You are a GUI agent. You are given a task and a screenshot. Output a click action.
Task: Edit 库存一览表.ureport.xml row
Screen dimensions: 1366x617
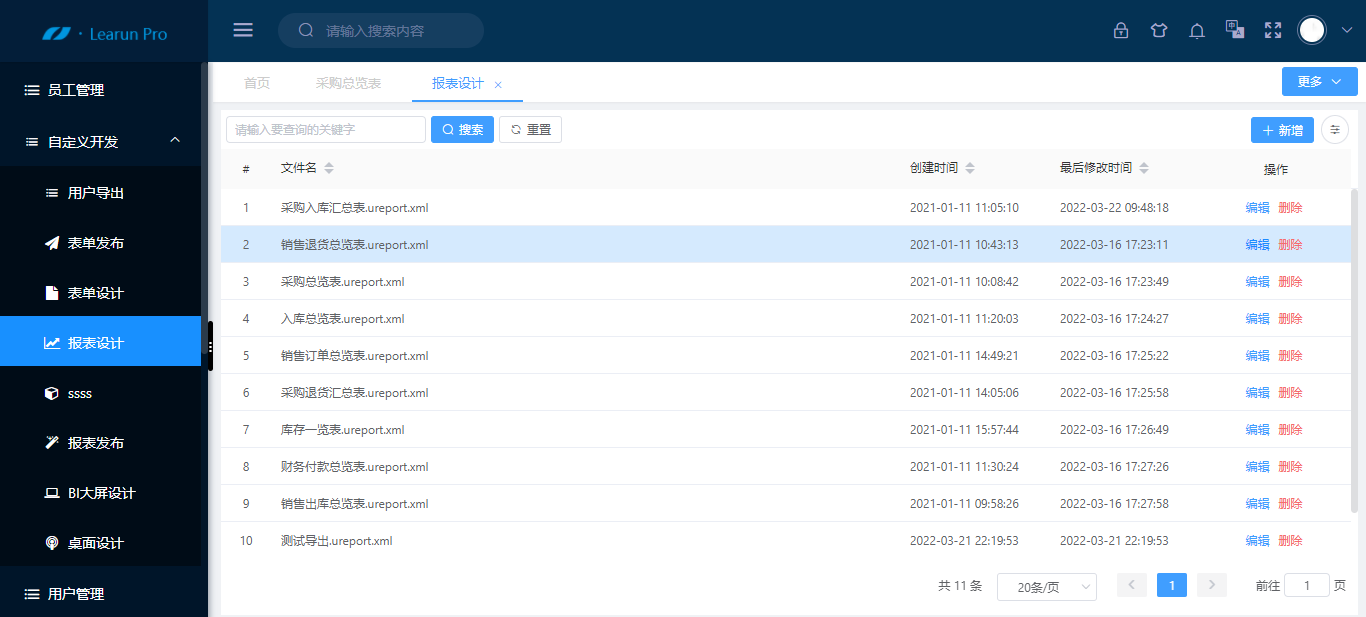1257,430
